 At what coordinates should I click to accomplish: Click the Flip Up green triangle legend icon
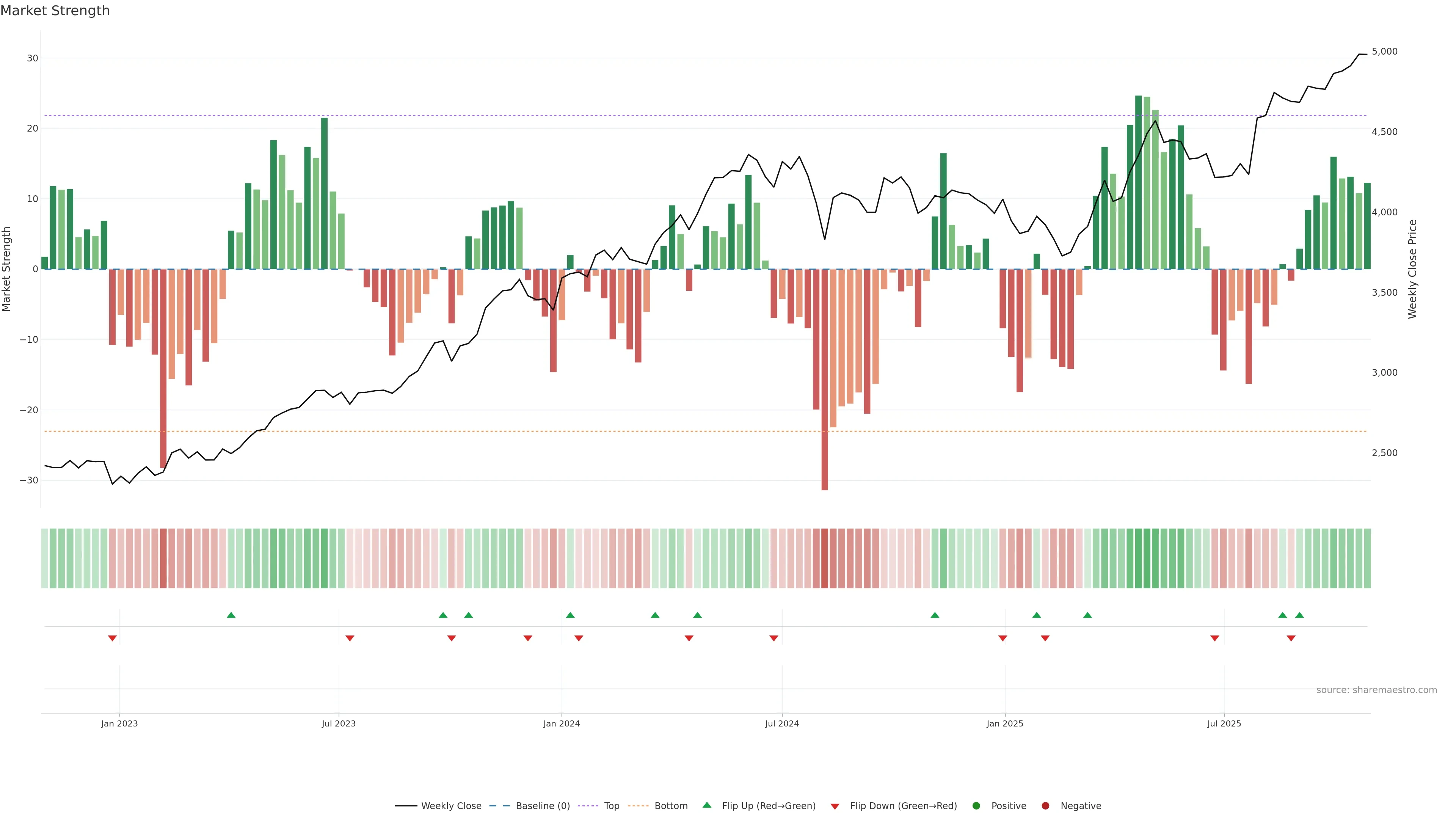(x=706, y=805)
